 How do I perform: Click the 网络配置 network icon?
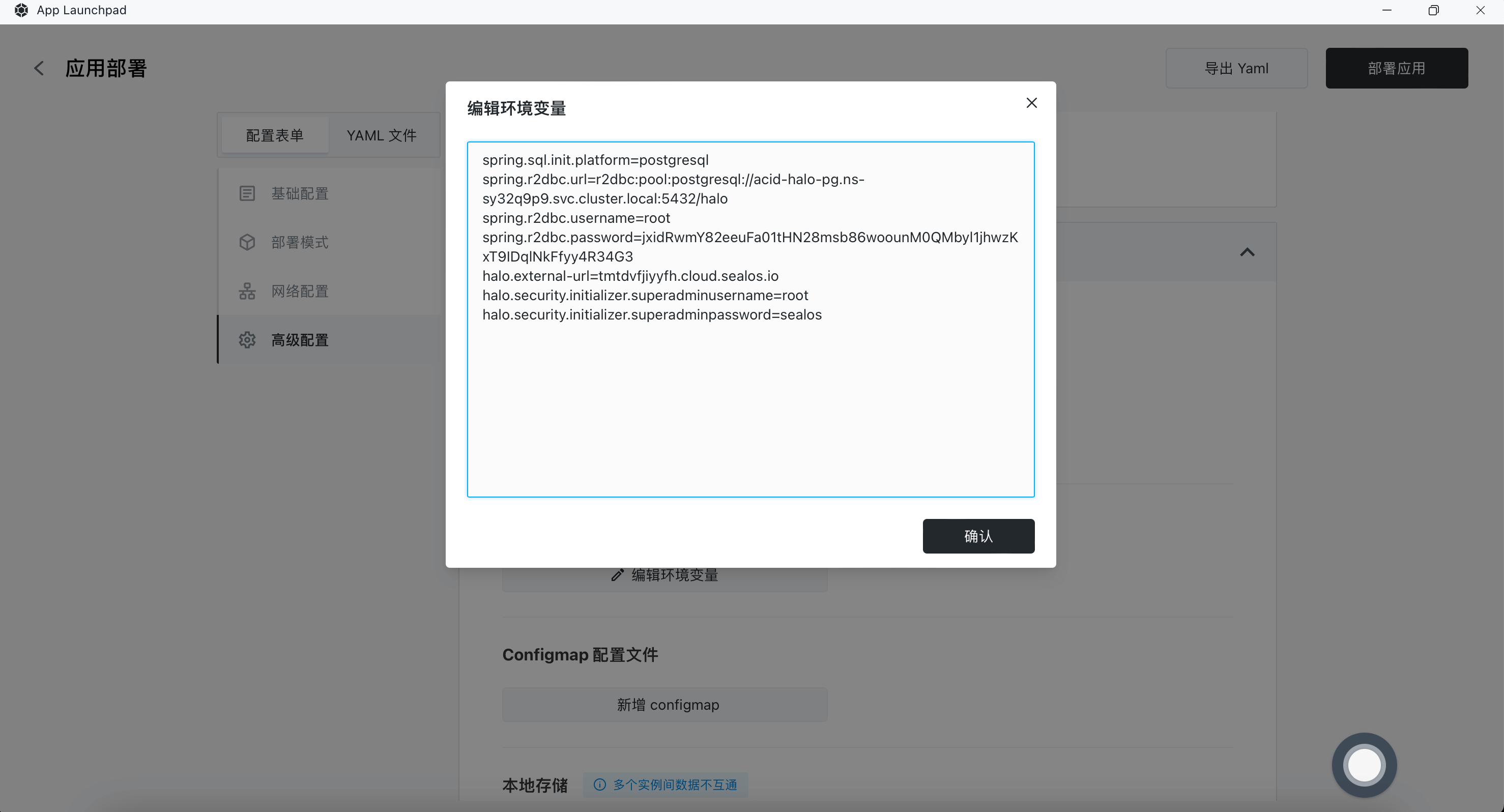(247, 292)
